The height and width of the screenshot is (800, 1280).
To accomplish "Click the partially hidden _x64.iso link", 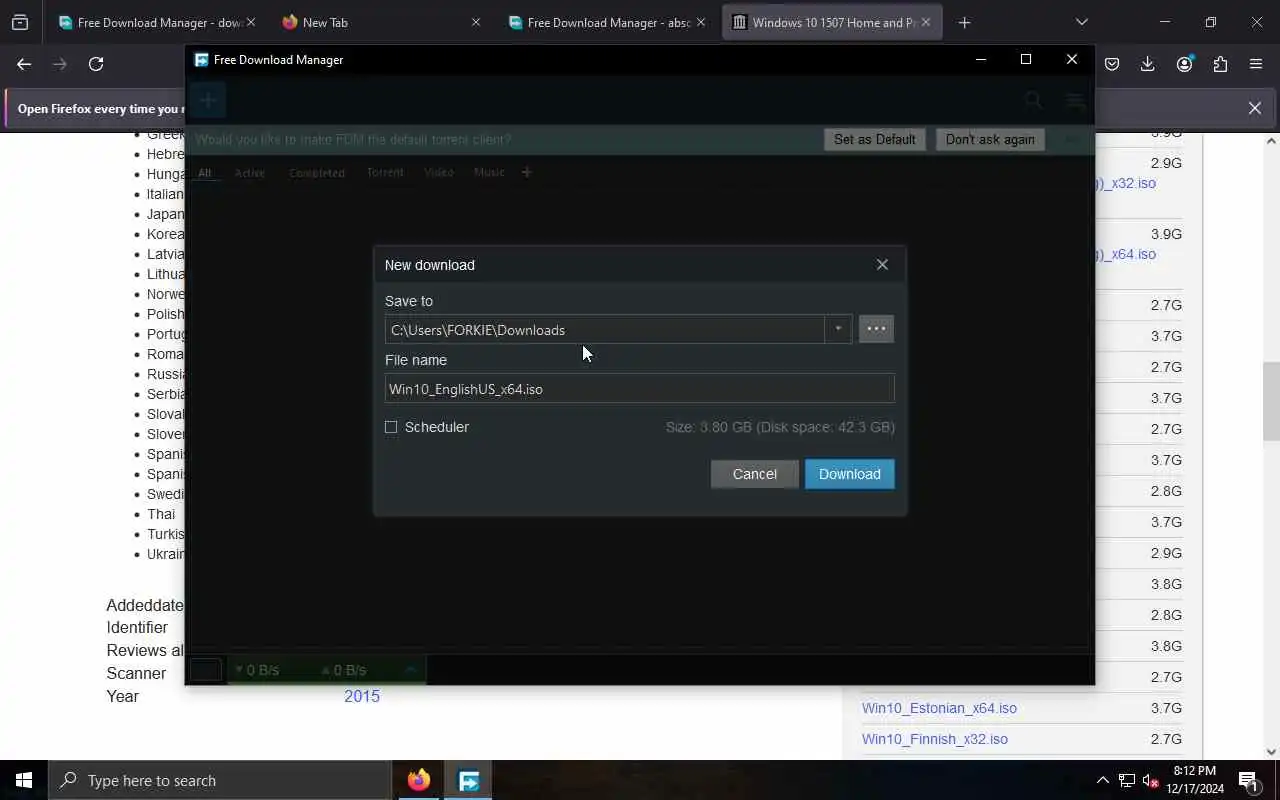I will [1126, 254].
